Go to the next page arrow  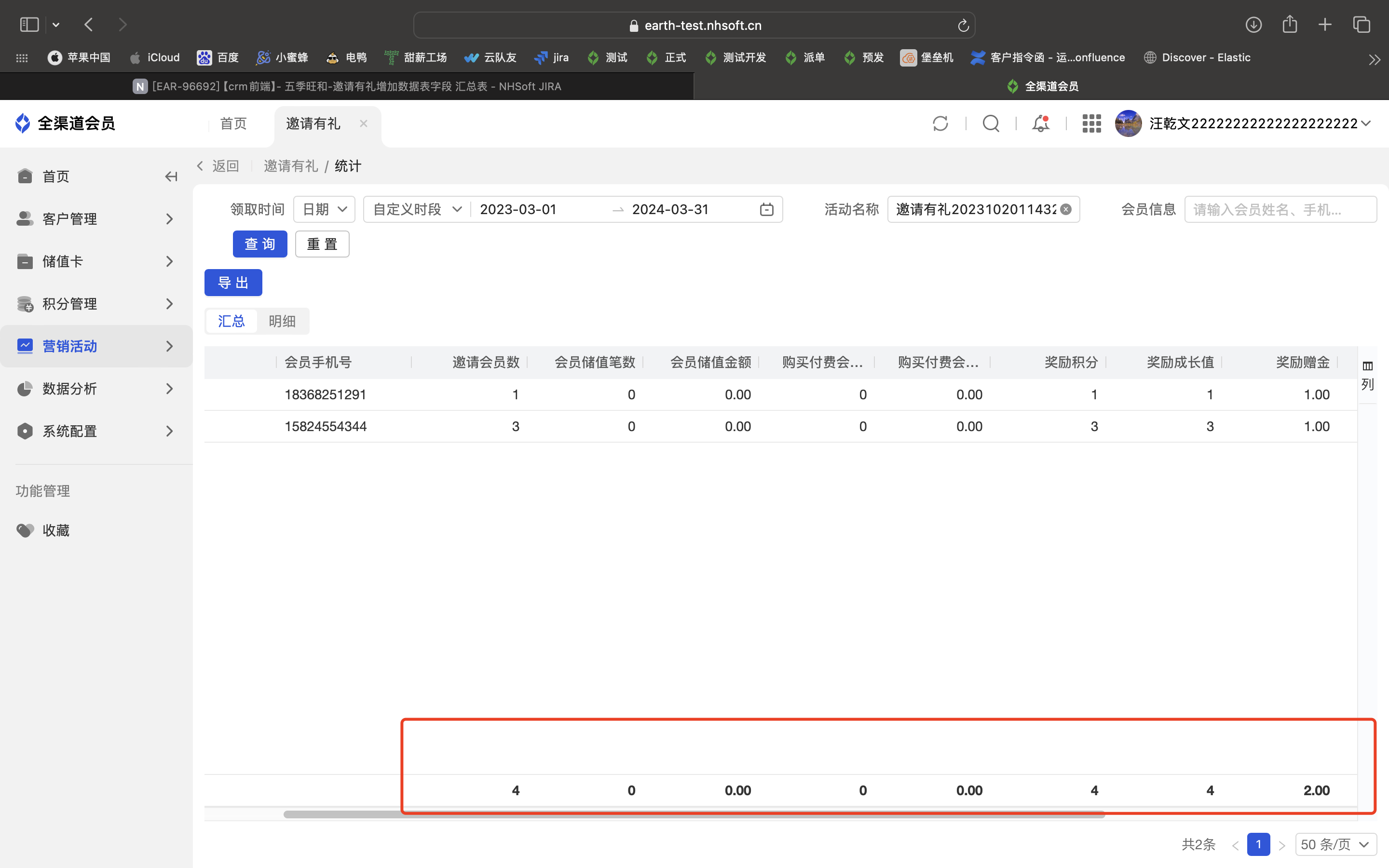(1282, 845)
